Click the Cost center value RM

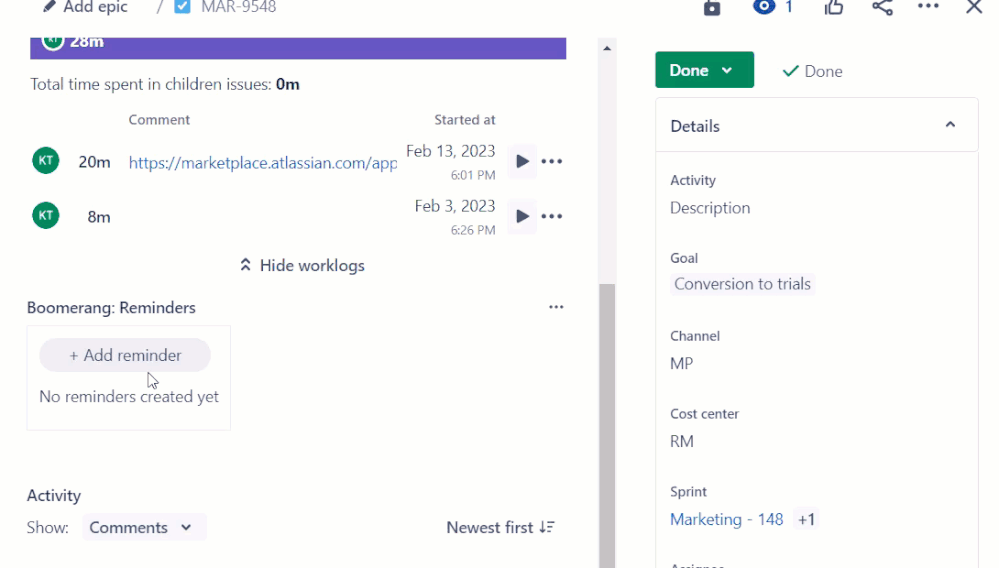(x=681, y=441)
